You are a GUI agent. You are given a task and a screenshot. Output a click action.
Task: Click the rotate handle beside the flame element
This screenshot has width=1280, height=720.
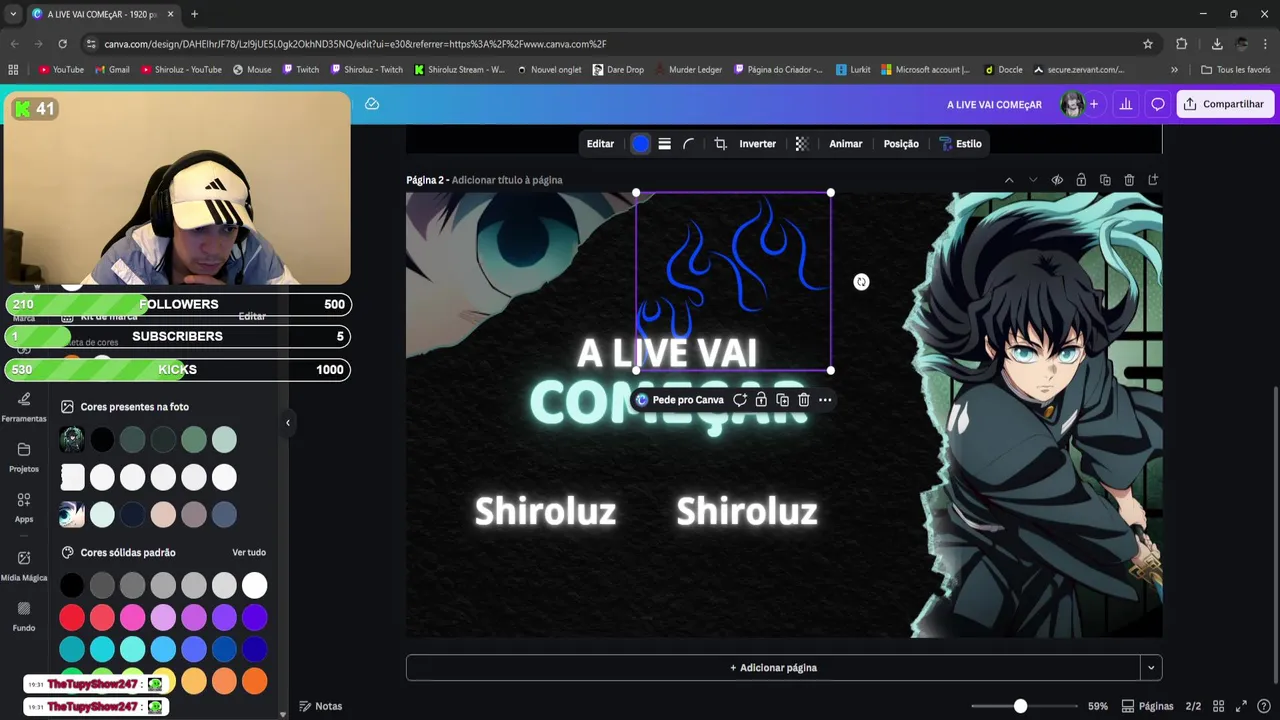(x=861, y=282)
